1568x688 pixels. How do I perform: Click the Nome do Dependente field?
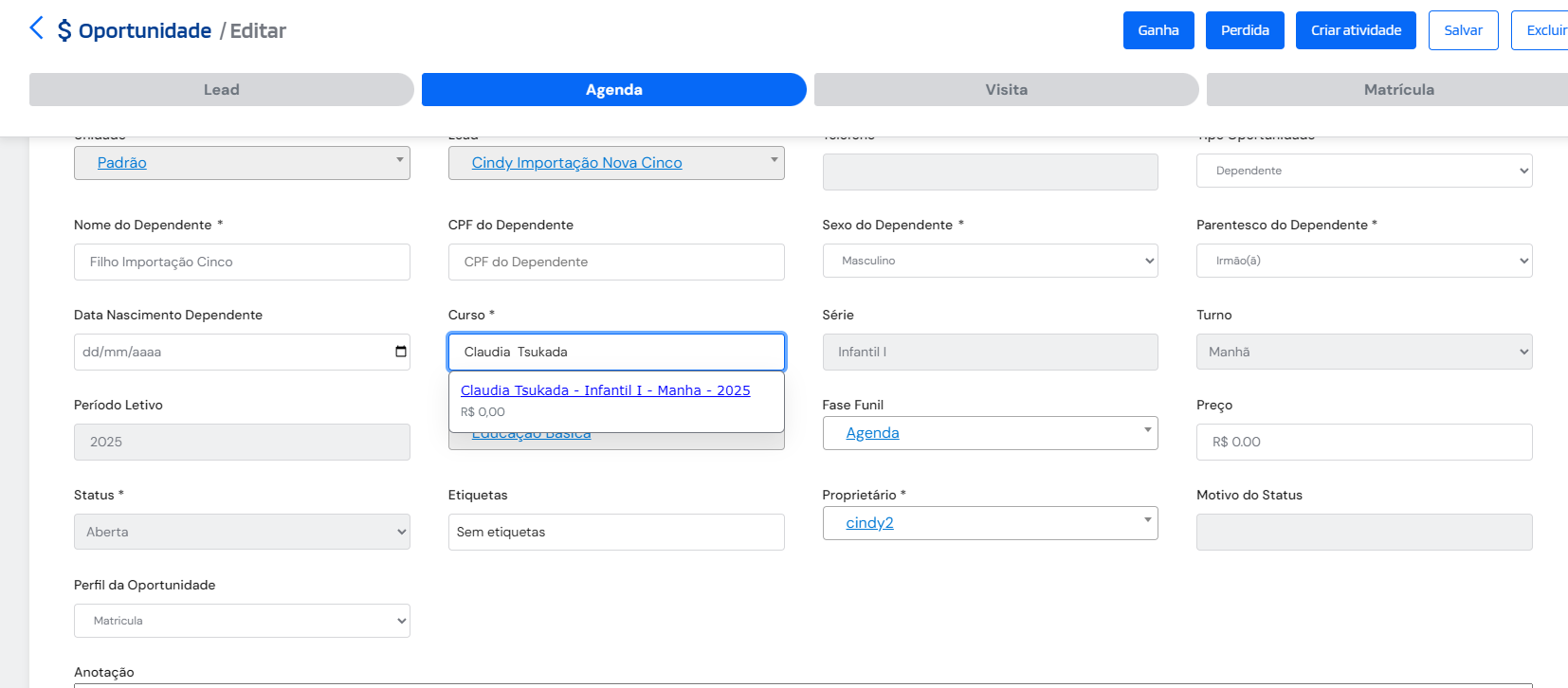242,262
